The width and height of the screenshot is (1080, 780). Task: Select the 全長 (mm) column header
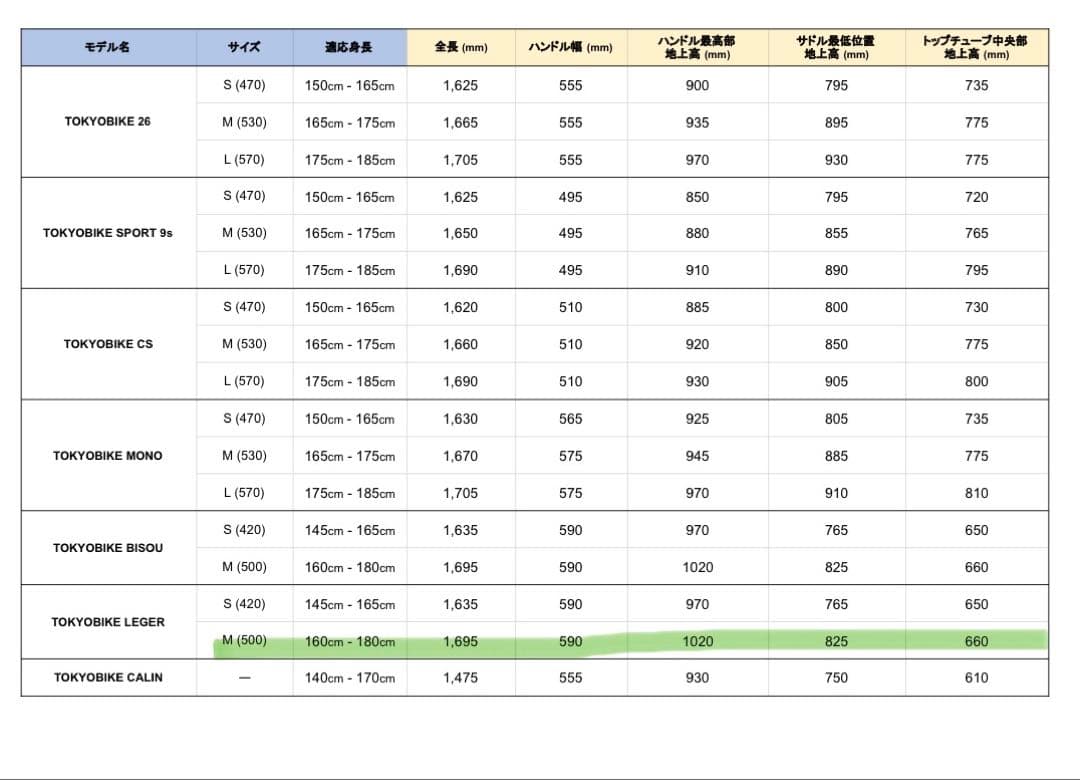click(461, 48)
